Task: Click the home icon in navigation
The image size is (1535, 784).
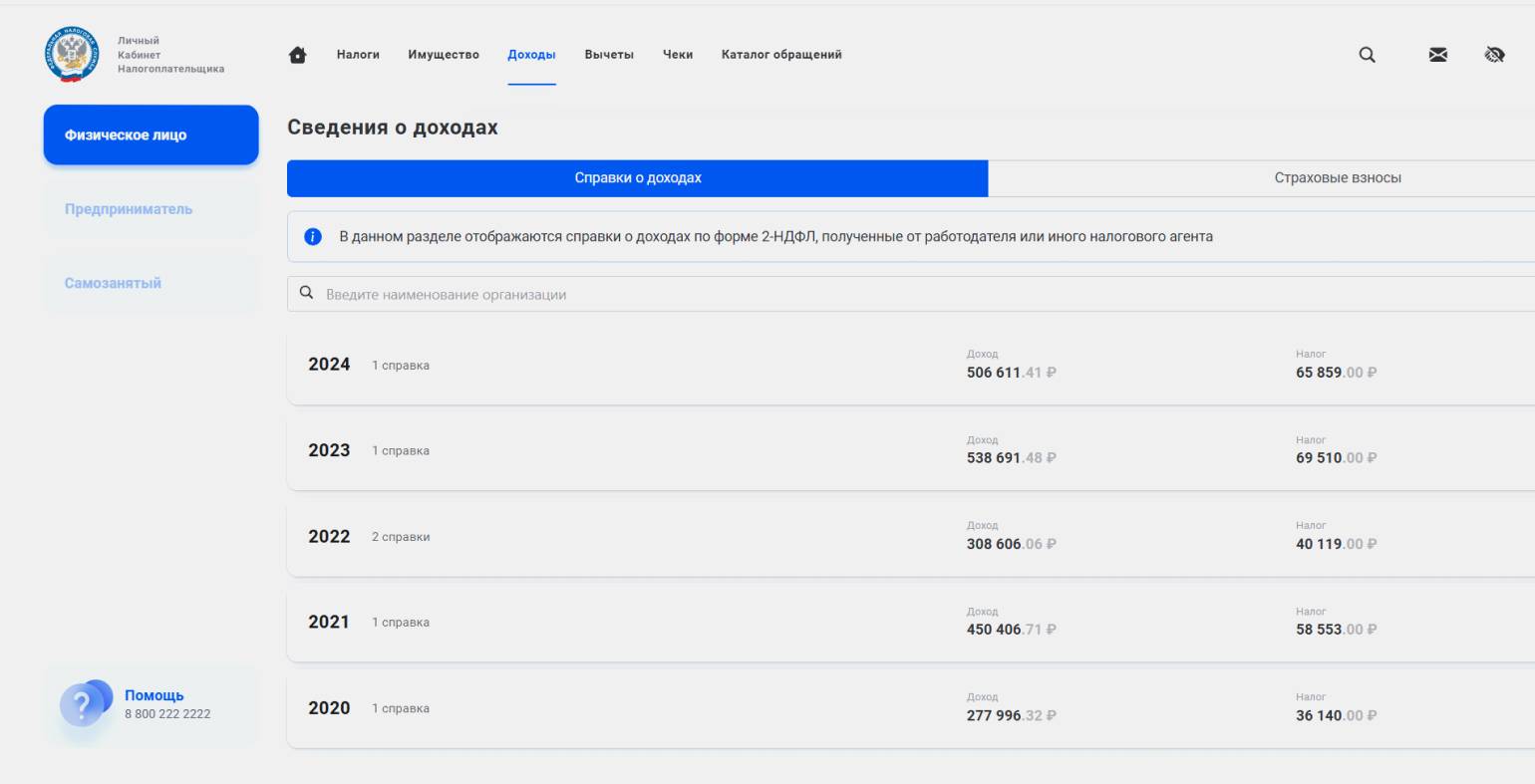Action: tap(297, 55)
